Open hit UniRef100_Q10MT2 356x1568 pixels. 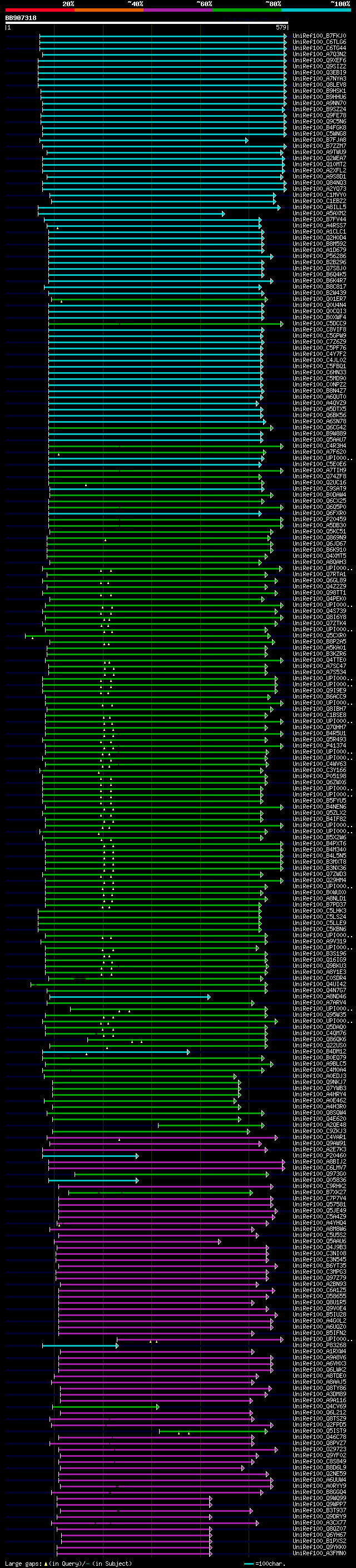(319, 164)
